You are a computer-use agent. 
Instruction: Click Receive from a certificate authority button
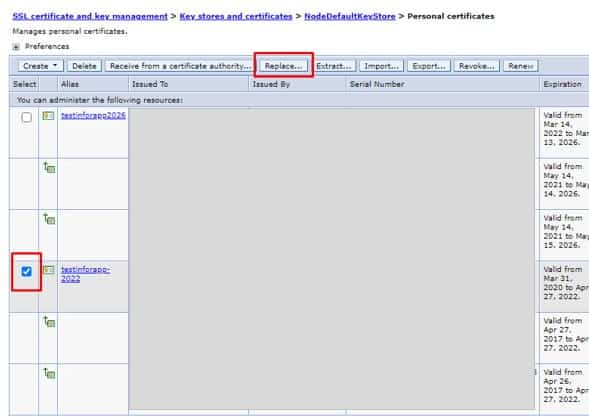tap(179, 66)
